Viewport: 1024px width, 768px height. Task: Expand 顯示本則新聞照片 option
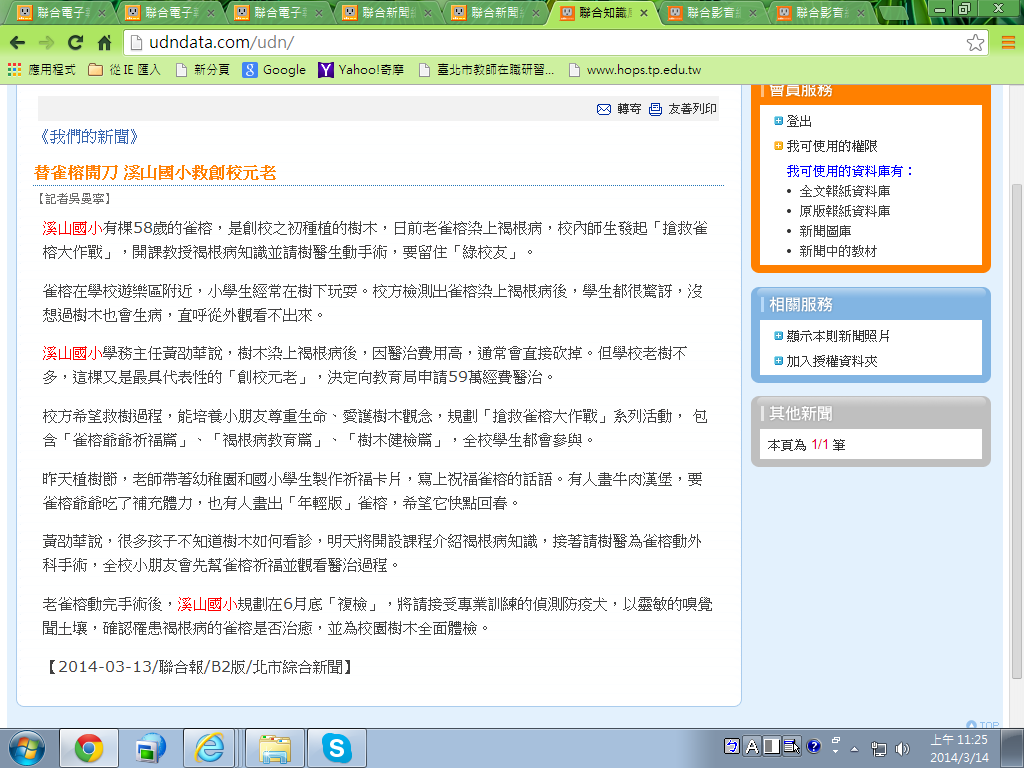click(x=779, y=336)
